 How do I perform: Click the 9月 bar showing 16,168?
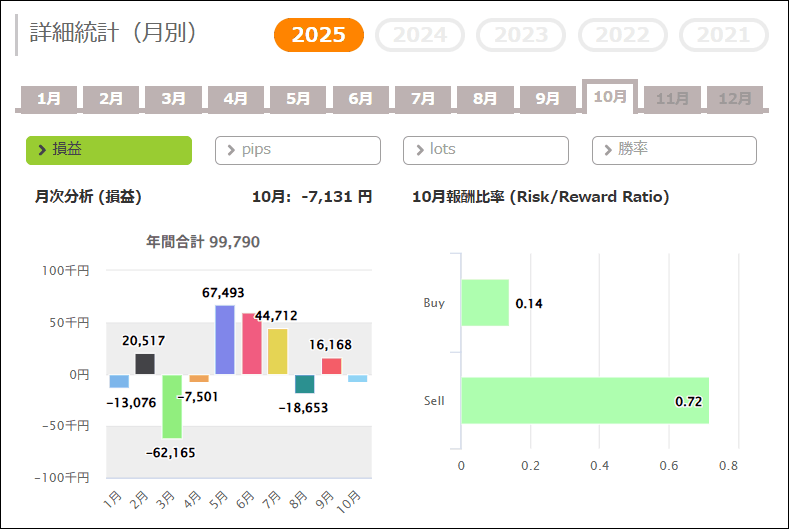[331, 366]
